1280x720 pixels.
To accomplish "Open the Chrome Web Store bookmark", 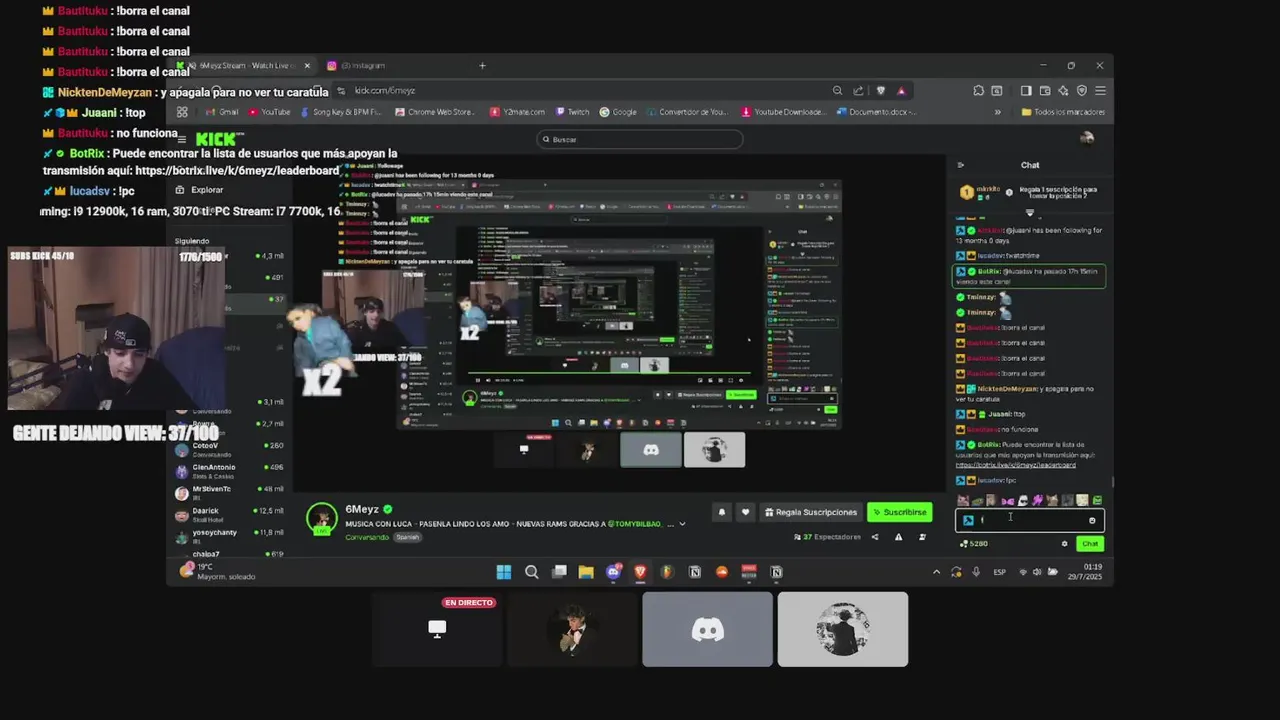I will tap(436, 112).
